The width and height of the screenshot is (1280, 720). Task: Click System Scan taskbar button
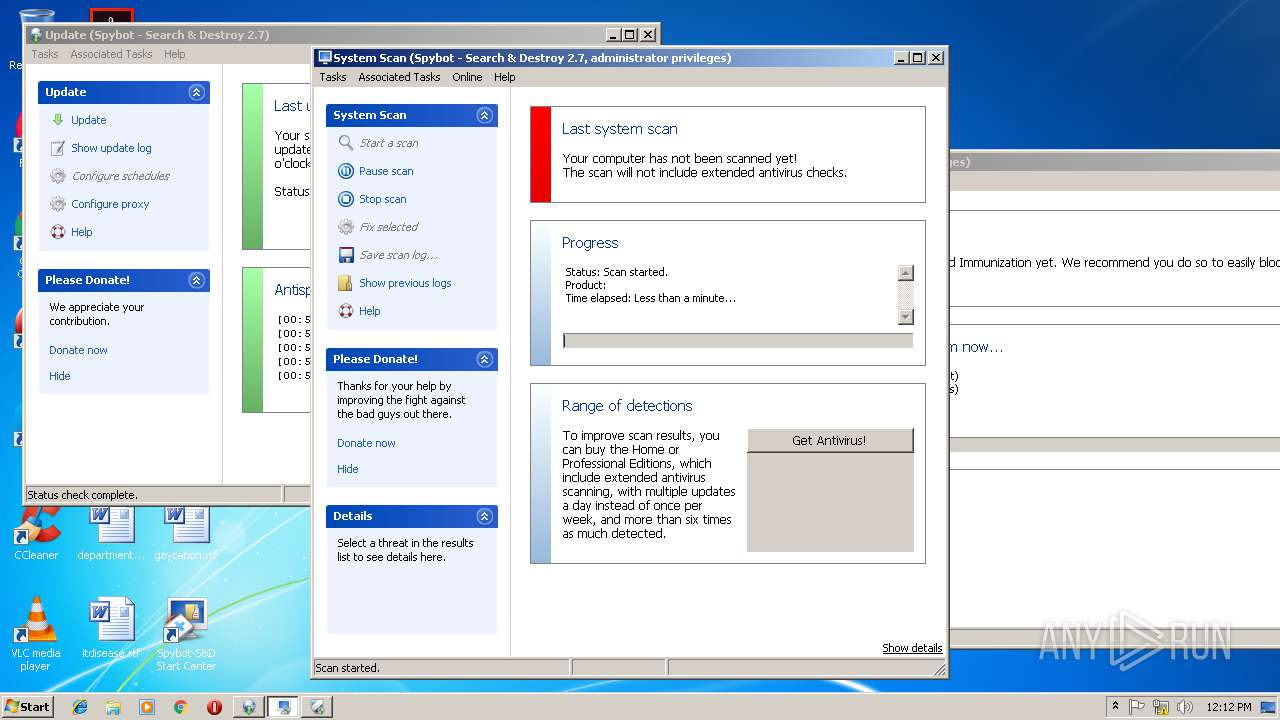[x=284, y=707]
